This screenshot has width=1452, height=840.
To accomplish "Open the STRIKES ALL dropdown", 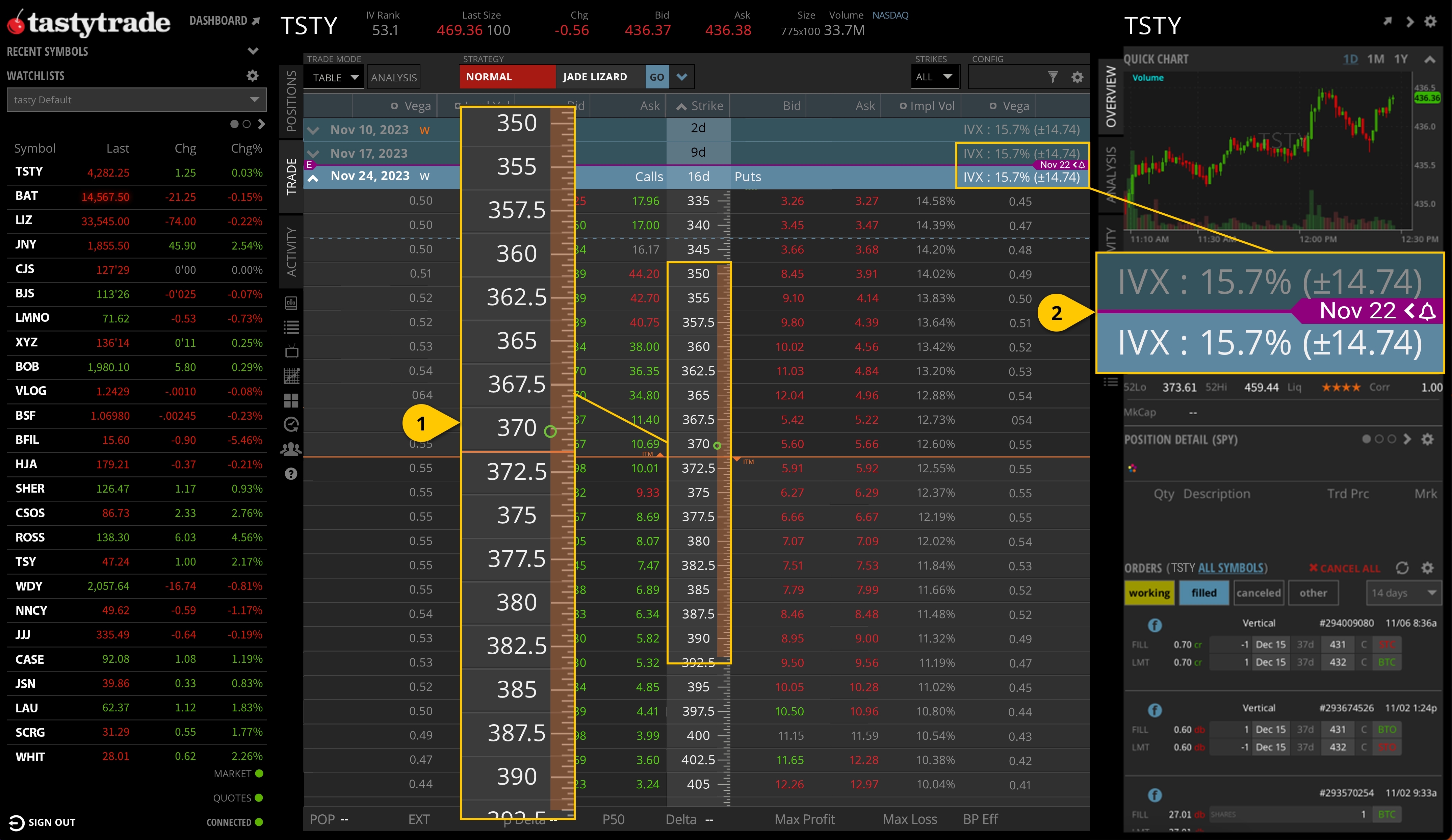I will coord(935,77).
